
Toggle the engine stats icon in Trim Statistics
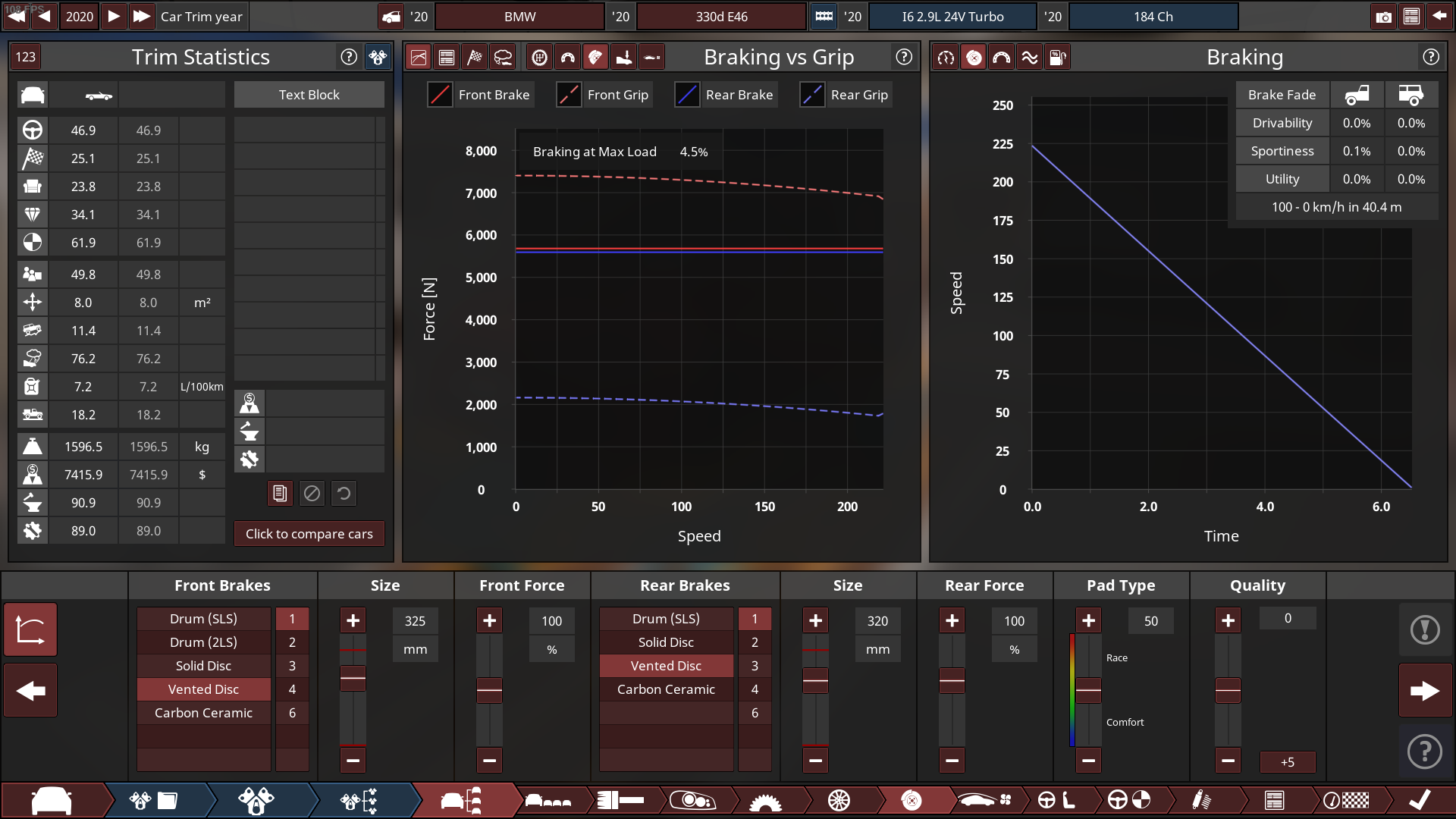(x=377, y=57)
